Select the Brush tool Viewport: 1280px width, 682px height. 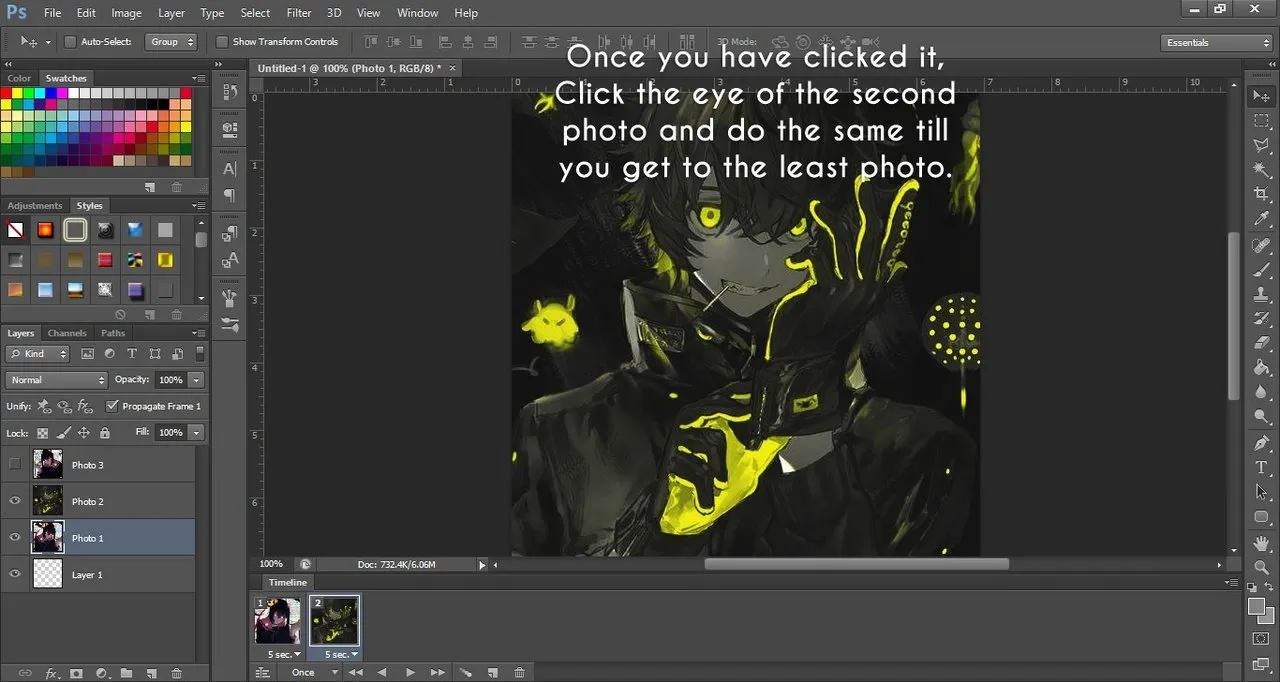tap(1261, 270)
